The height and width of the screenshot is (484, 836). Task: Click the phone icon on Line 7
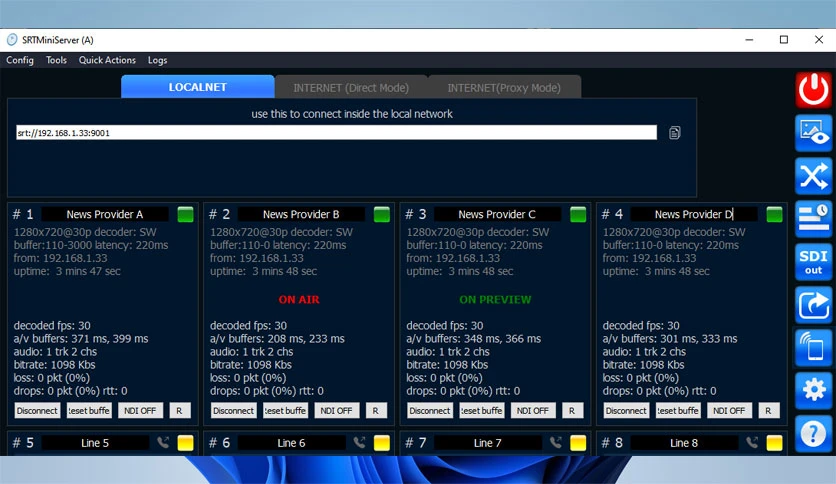(556, 442)
